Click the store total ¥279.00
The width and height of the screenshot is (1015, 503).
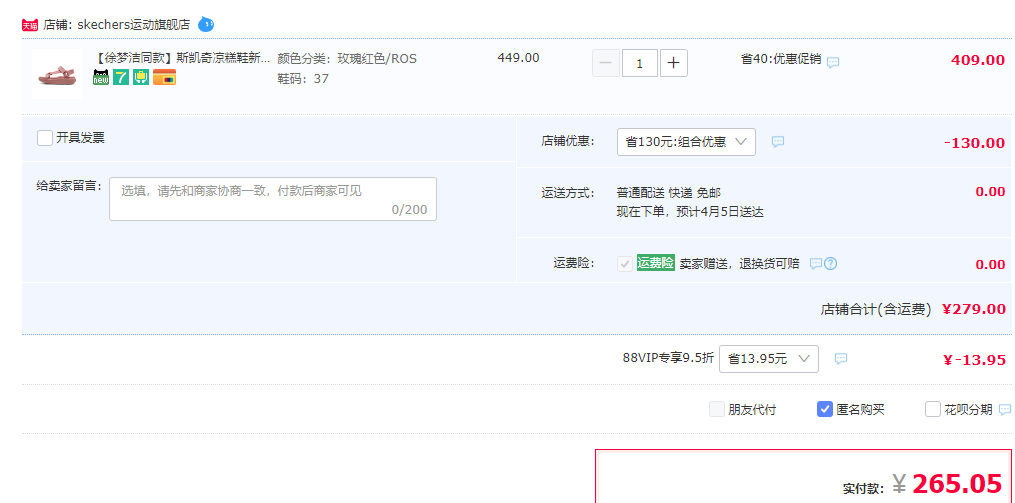tap(973, 309)
